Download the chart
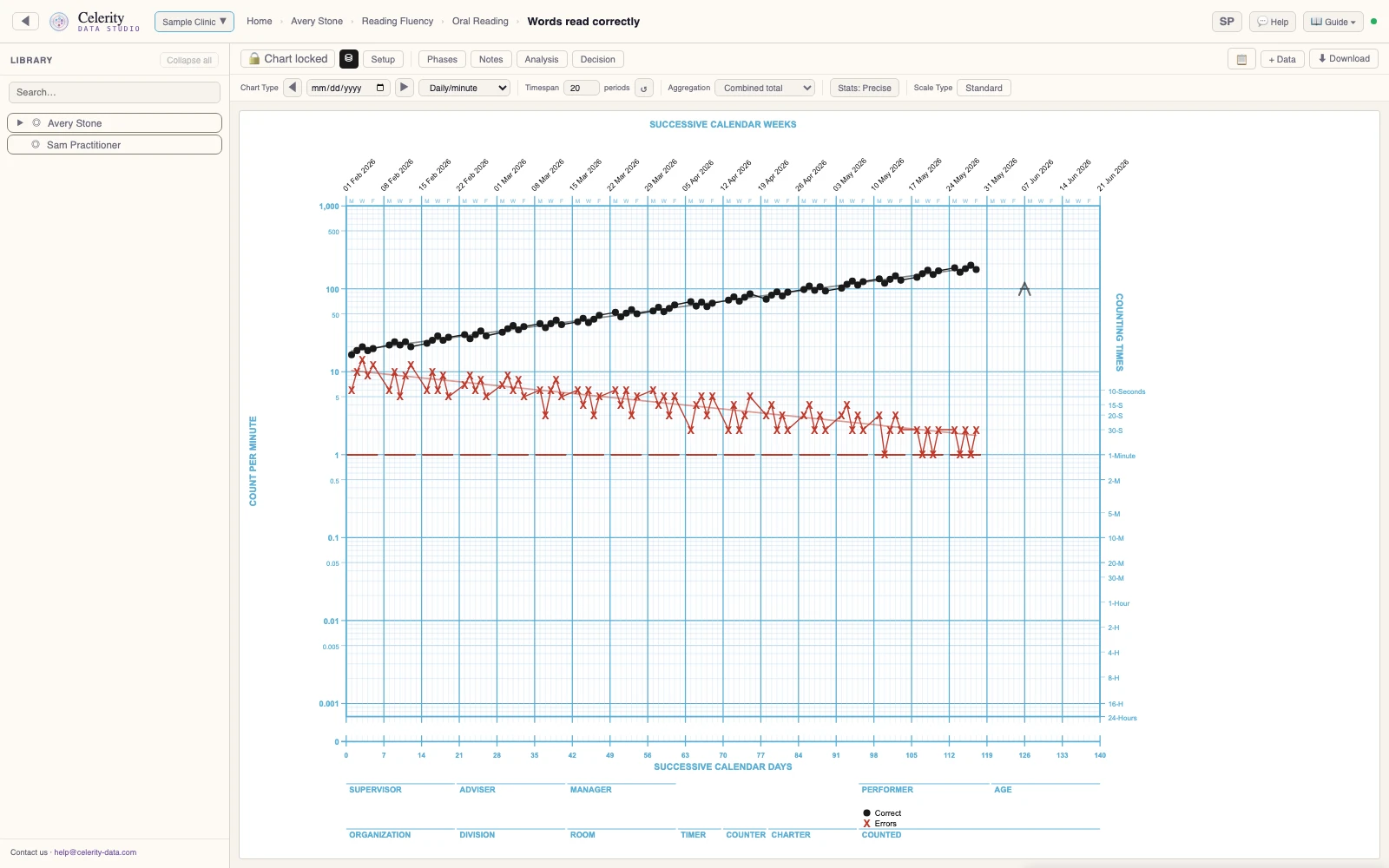This screenshot has width=1389, height=868. click(1344, 59)
